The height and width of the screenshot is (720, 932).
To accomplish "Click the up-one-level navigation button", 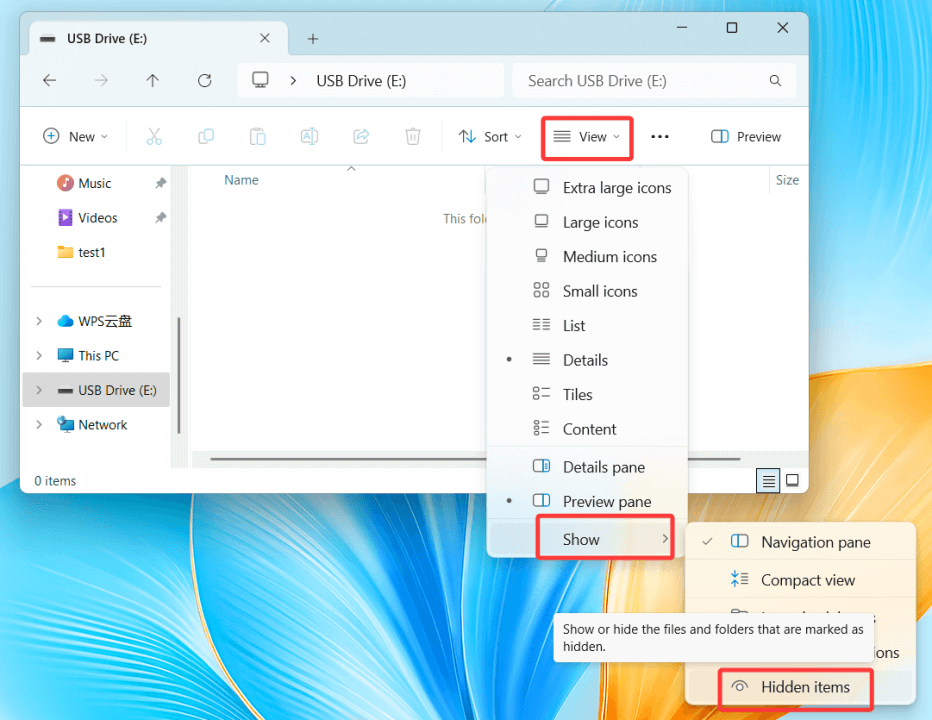I will pos(152,80).
